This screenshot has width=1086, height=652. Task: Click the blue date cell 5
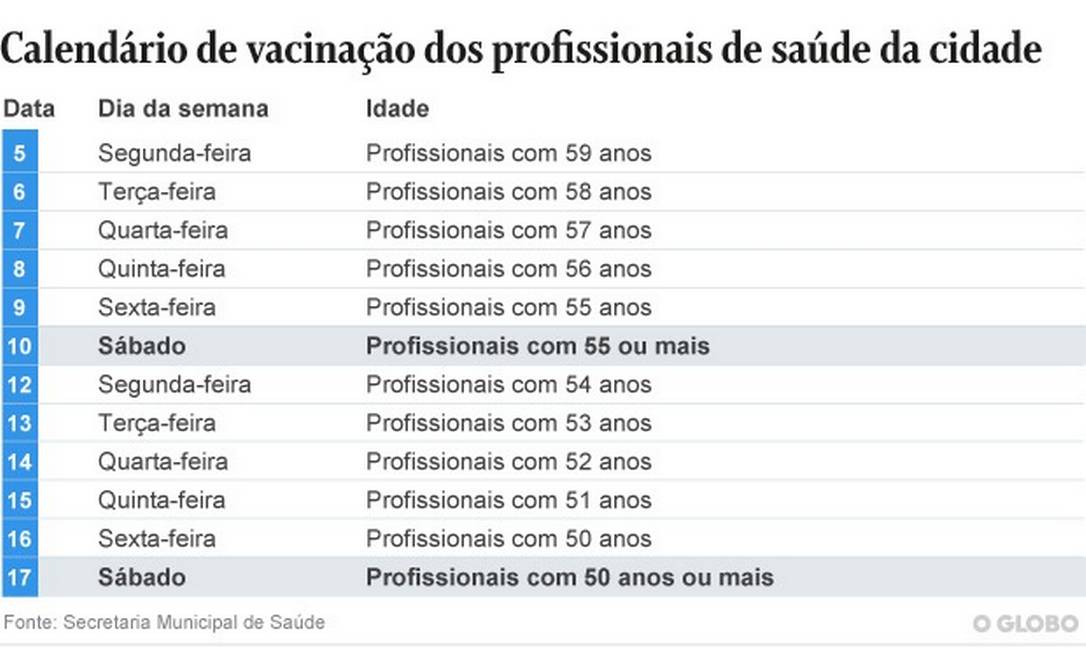click(x=20, y=153)
